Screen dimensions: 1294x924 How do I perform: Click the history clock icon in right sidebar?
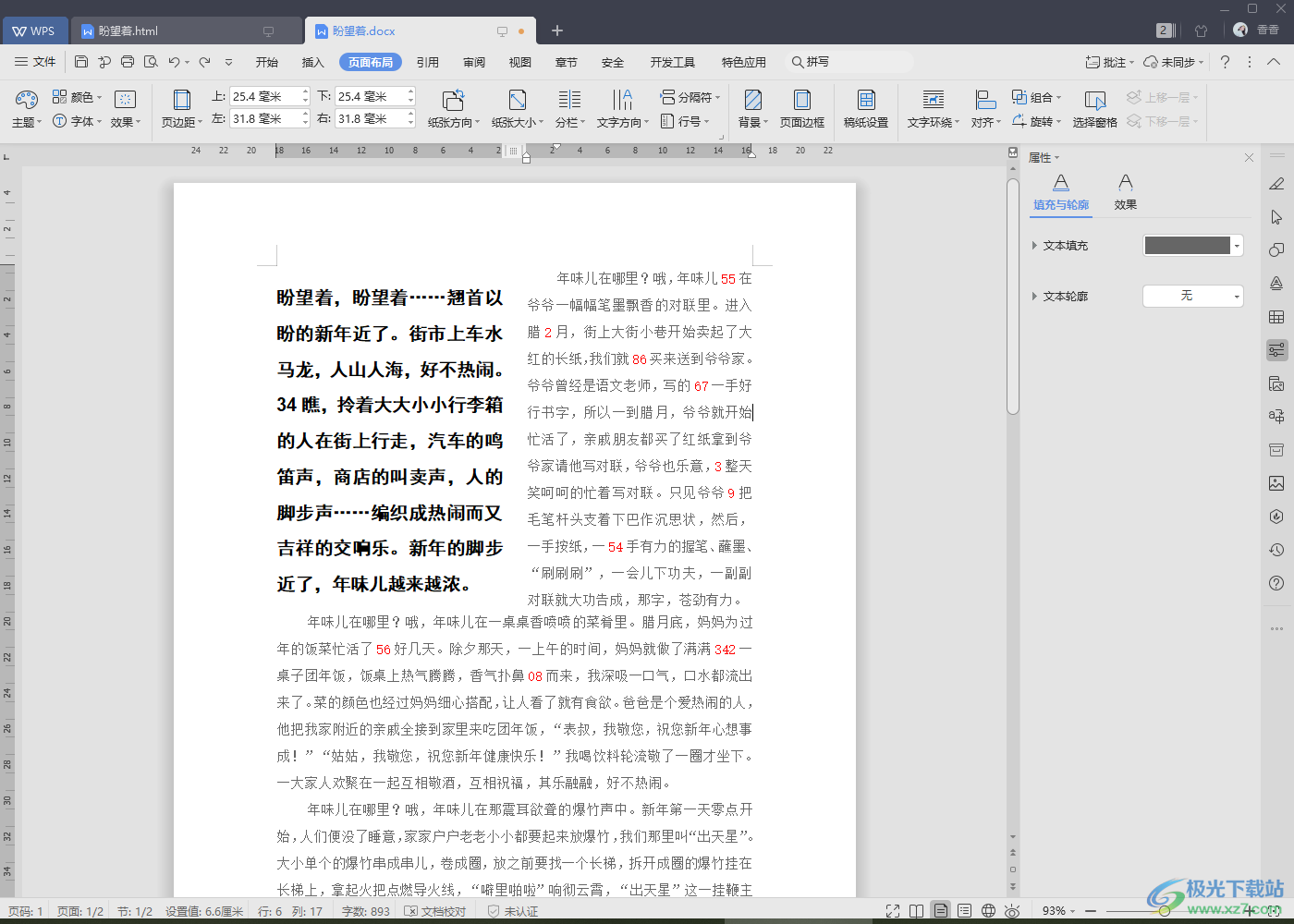tap(1276, 550)
